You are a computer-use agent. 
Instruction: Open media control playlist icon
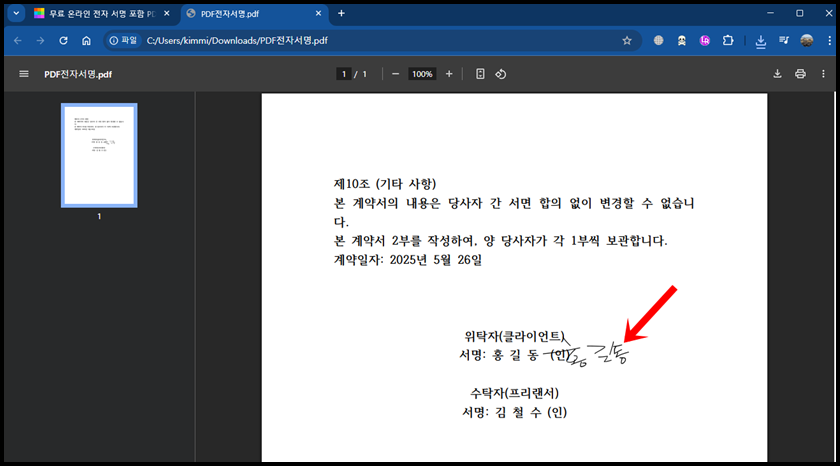784,41
